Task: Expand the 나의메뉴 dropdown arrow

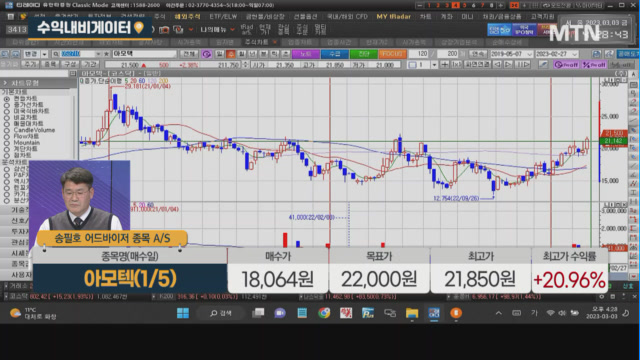Action: pos(232,29)
